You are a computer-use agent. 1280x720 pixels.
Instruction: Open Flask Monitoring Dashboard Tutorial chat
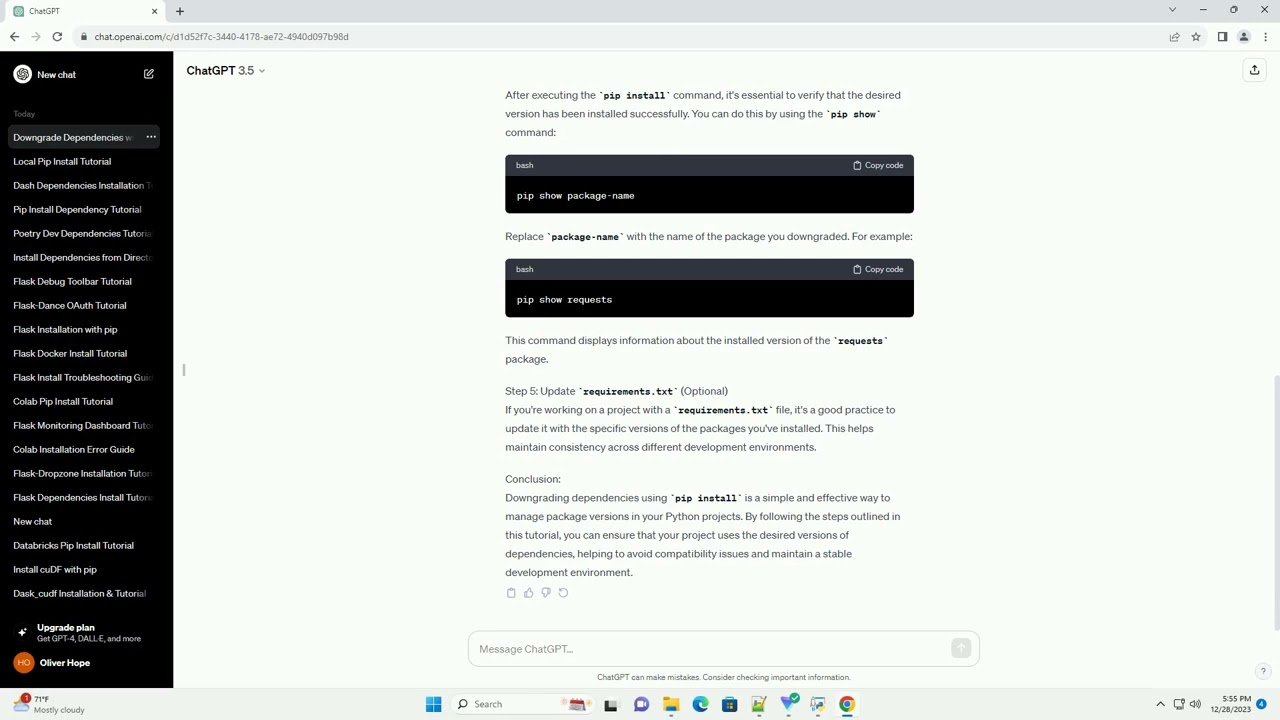tap(86, 425)
